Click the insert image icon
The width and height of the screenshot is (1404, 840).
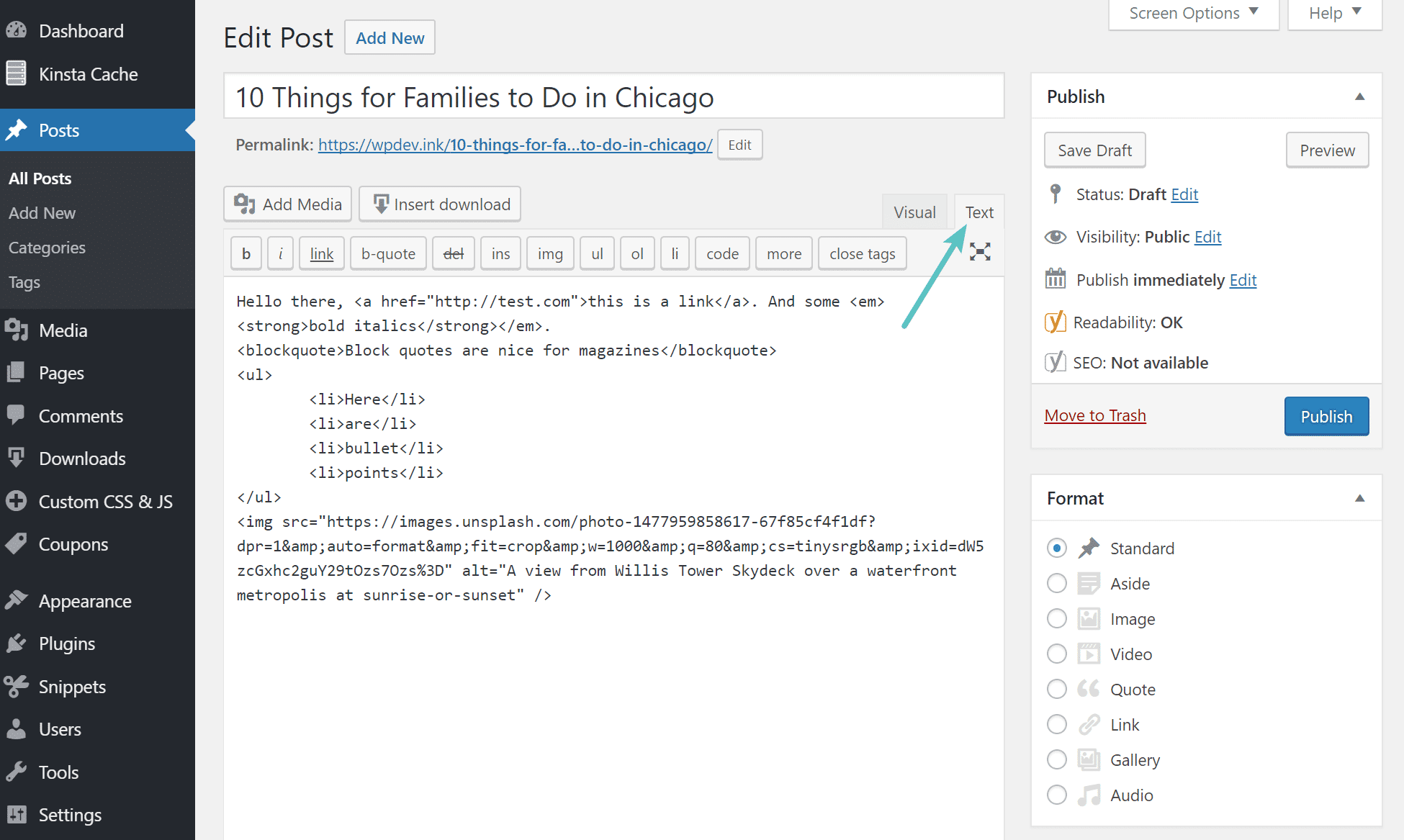pyautogui.click(x=549, y=252)
